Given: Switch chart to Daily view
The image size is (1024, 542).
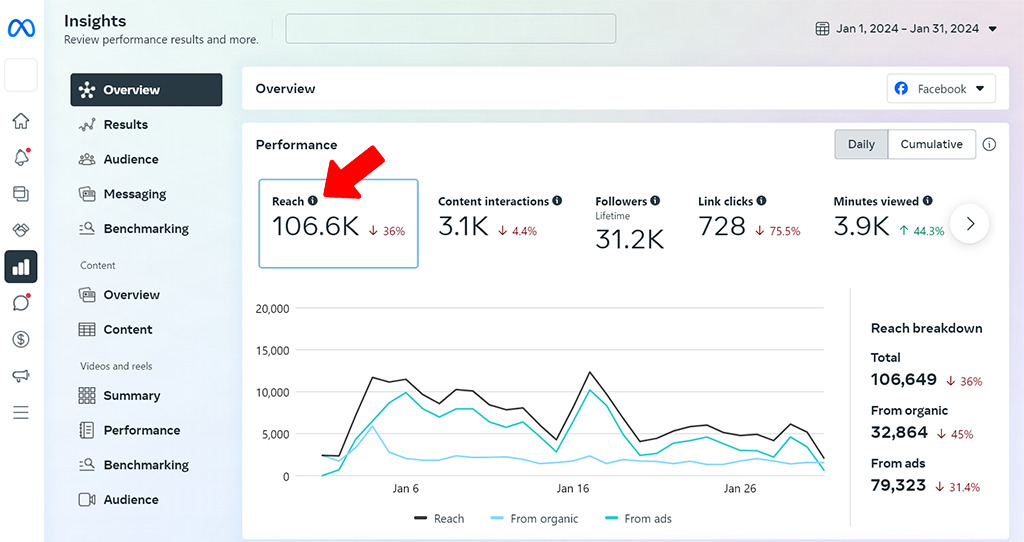Looking at the screenshot, I should [861, 144].
